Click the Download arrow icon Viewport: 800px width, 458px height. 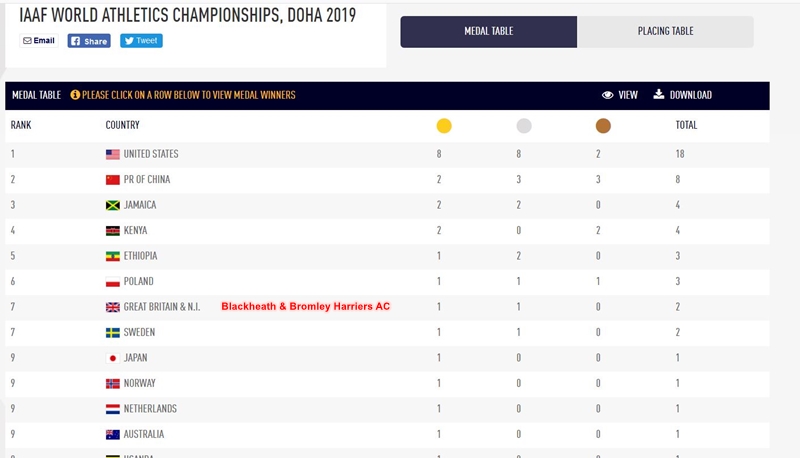coord(659,94)
